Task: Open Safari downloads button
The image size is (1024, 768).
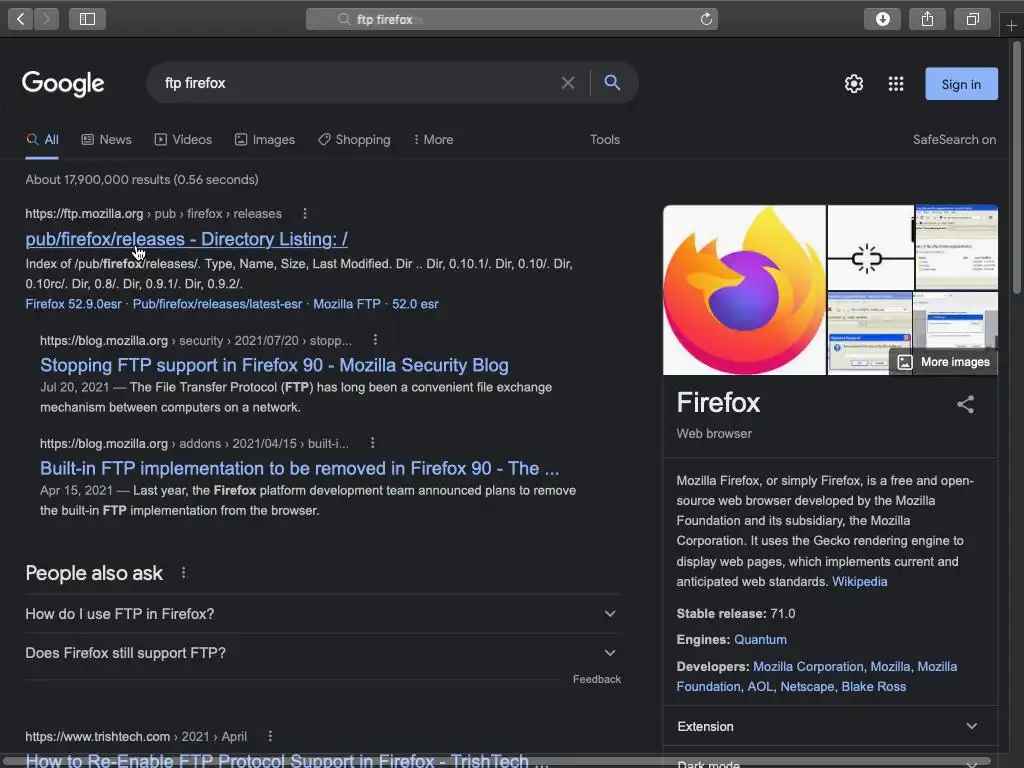Action: 882,19
